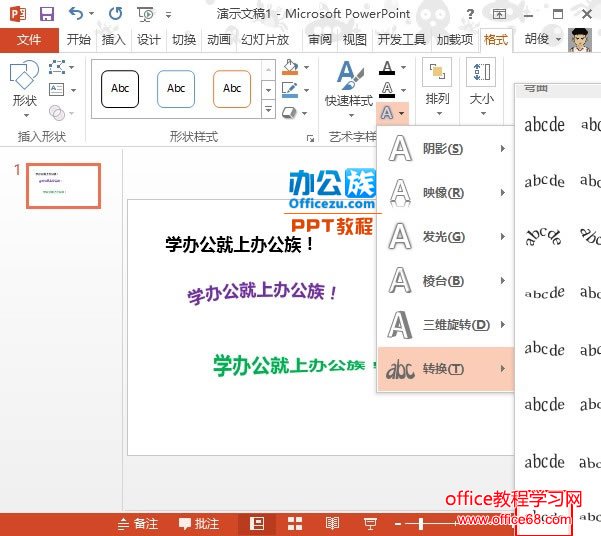Undo the last action

[x=76, y=14]
